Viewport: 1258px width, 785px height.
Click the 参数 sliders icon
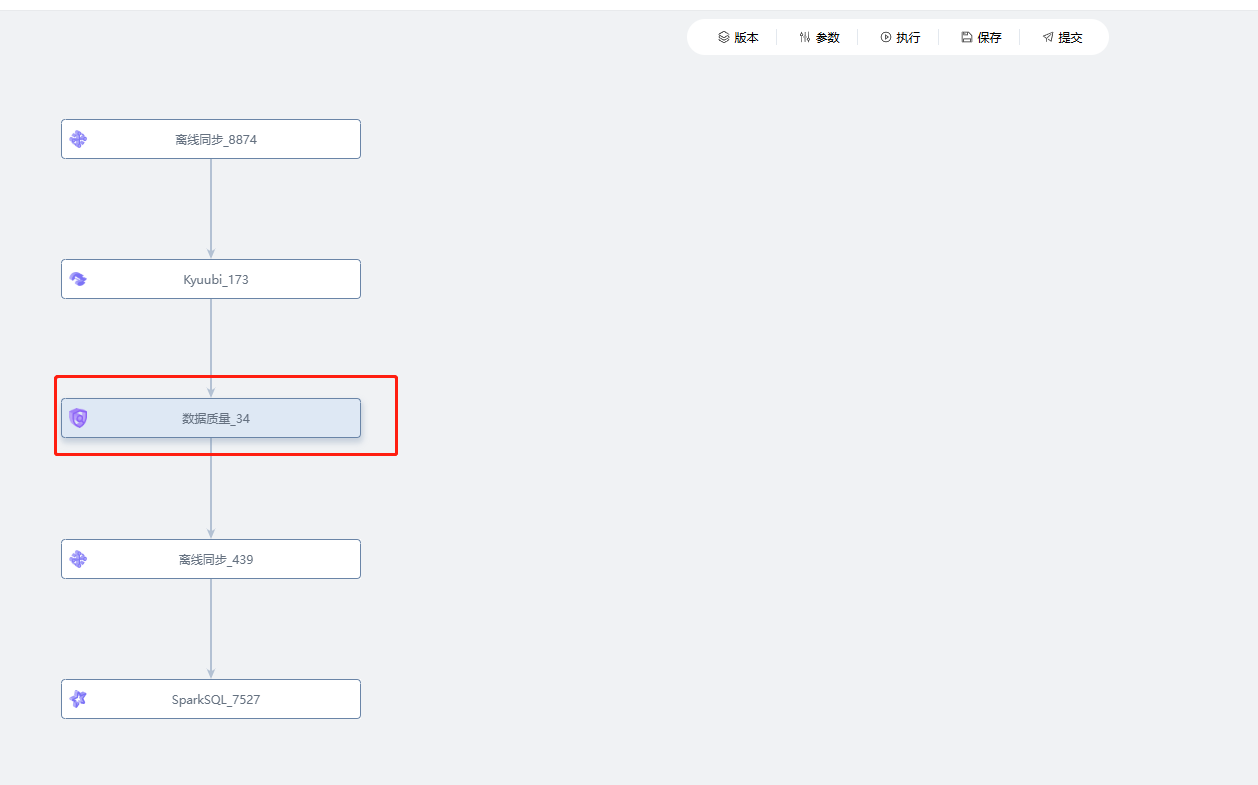(x=805, y=37)
